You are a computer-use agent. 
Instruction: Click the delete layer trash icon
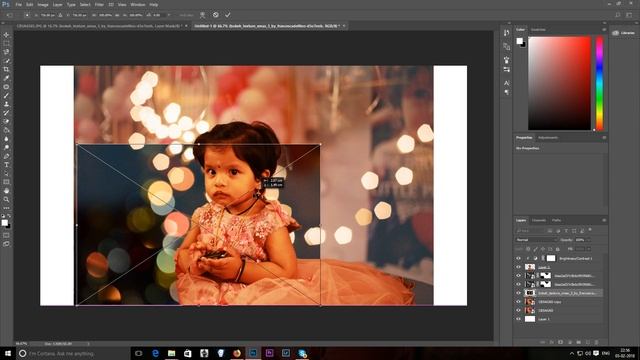click(596, 342)
